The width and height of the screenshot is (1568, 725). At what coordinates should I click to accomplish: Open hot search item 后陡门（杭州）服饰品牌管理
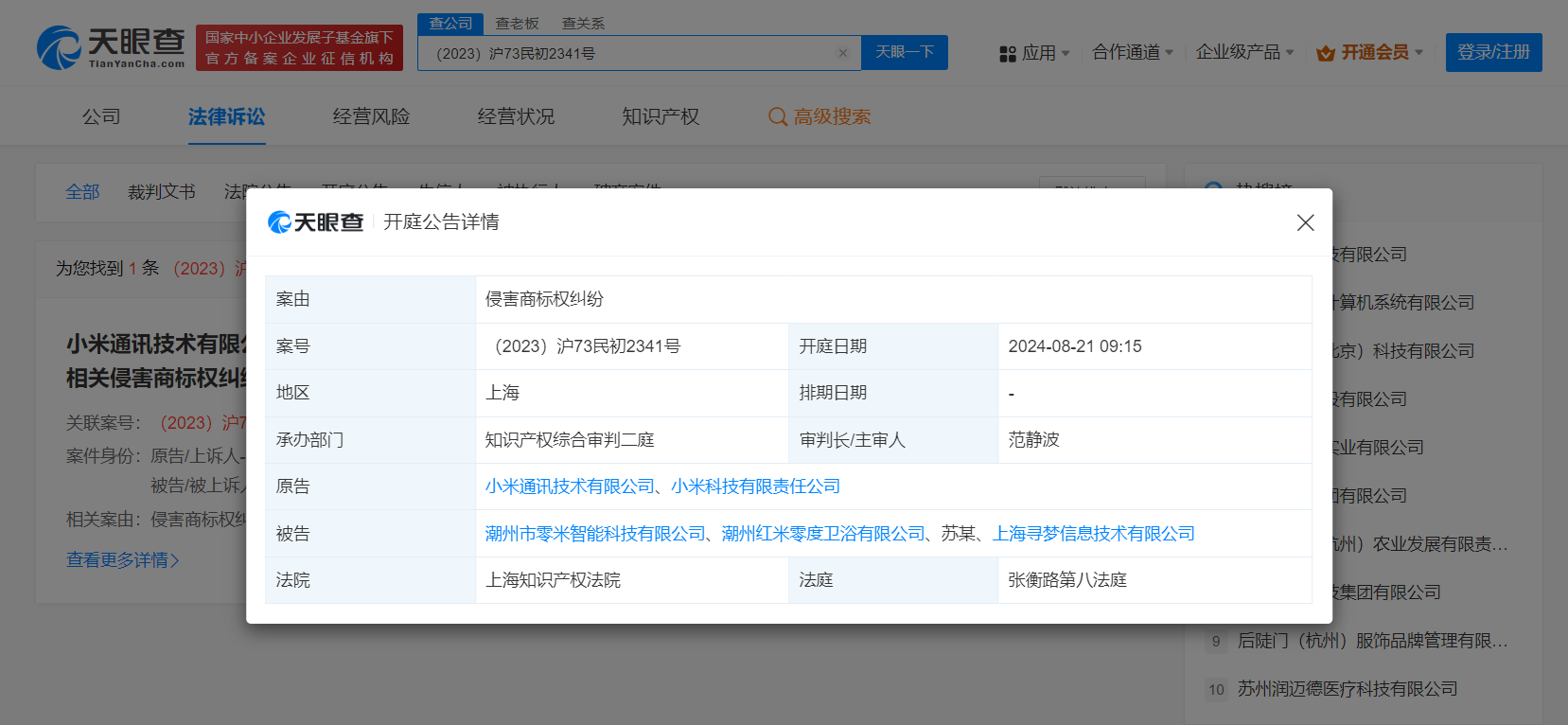1372,641
